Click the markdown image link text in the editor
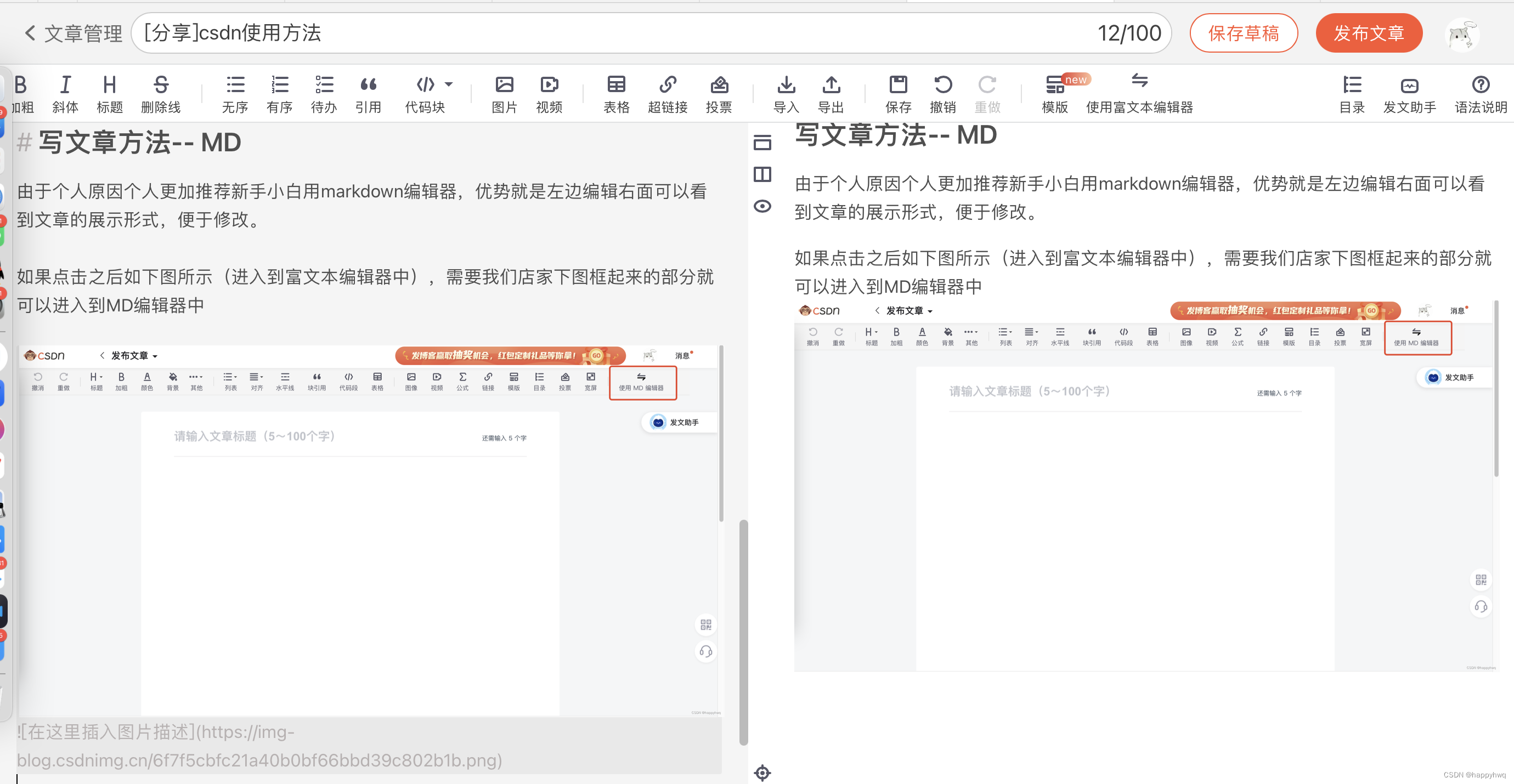 click(259, 746)
